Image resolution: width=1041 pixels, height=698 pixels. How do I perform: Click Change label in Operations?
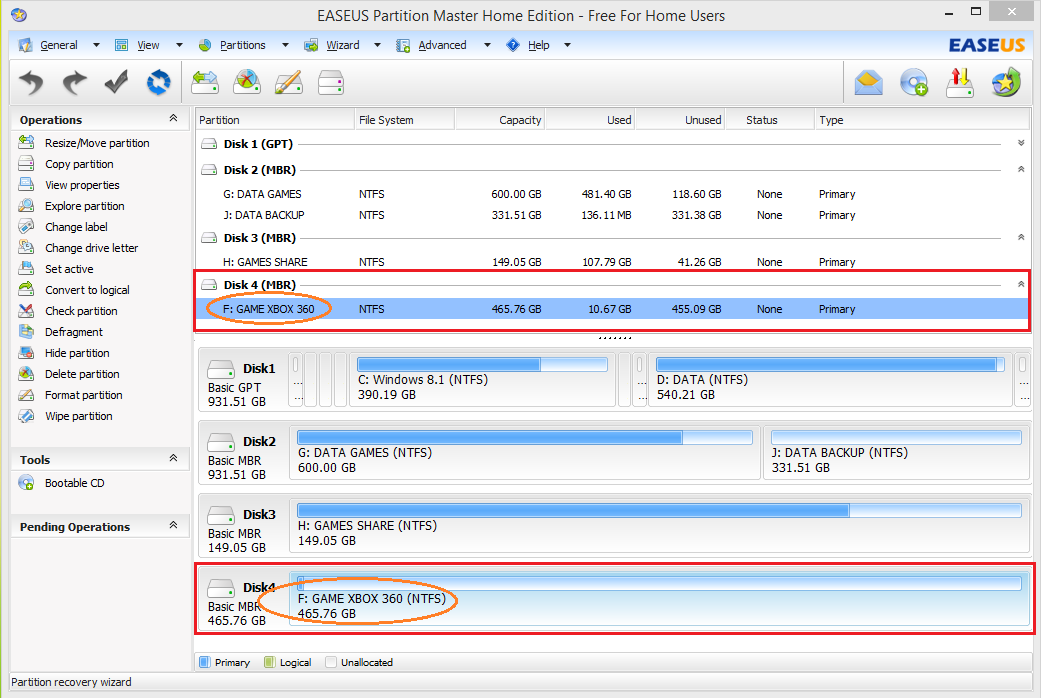click(76, 227)
